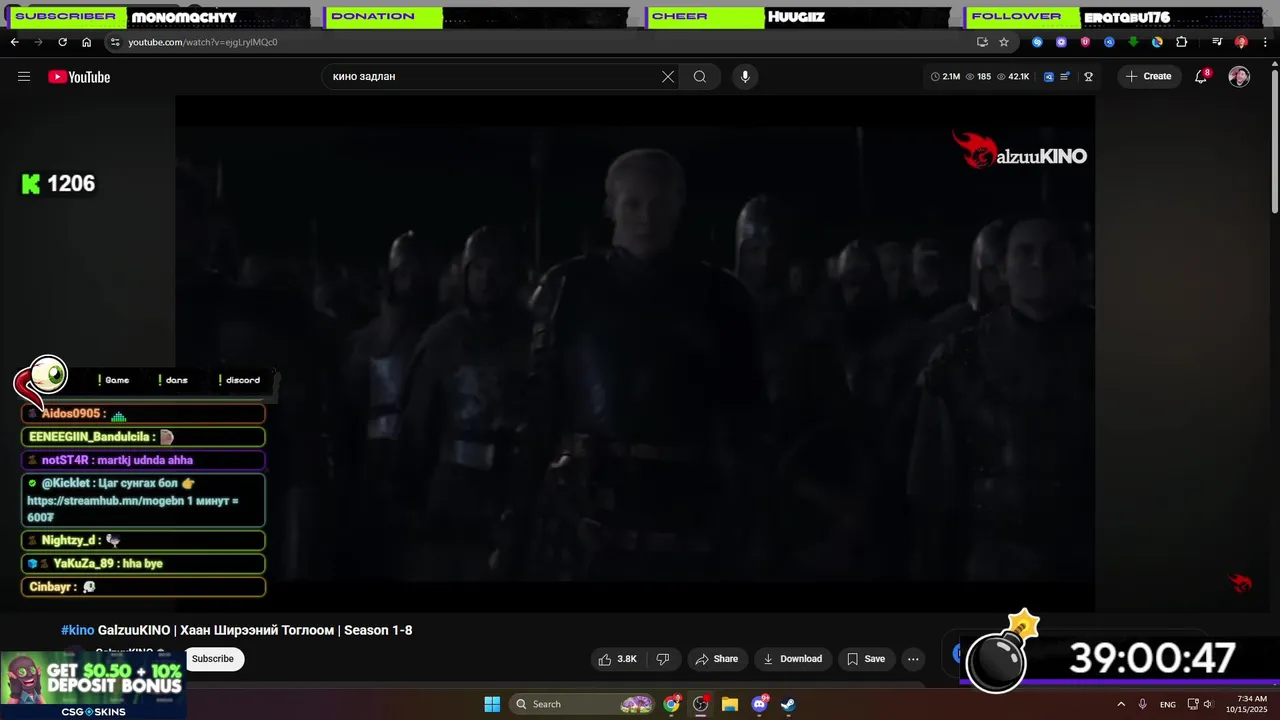
Task: Open the Windows Start menu
Action: [492, 704]
